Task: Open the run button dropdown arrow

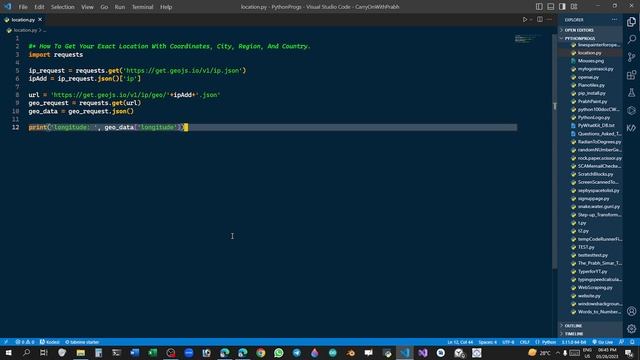Action: click(x=531, y=20)
